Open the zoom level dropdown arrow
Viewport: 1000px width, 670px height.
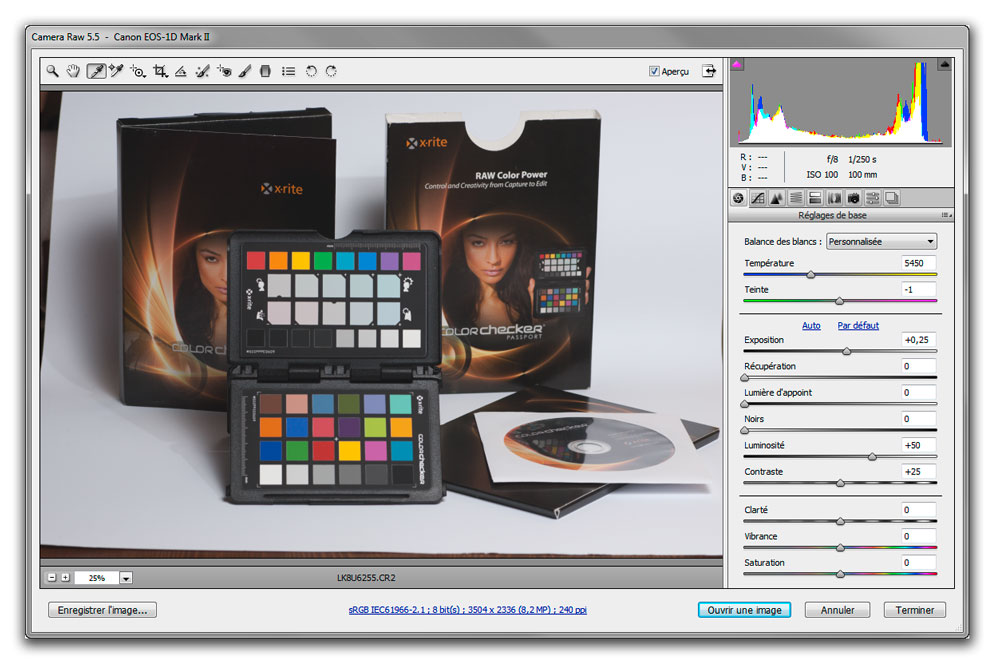[126, 578]
